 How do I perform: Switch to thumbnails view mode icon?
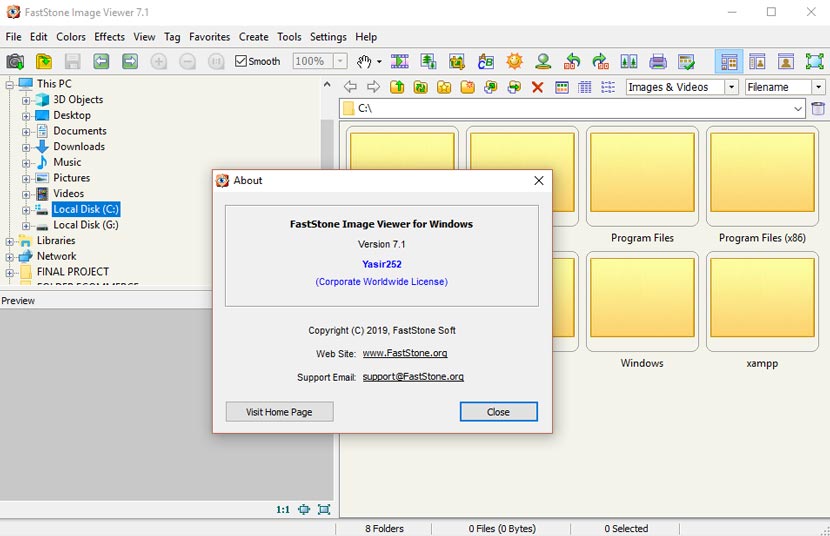[x=562, y=87]
